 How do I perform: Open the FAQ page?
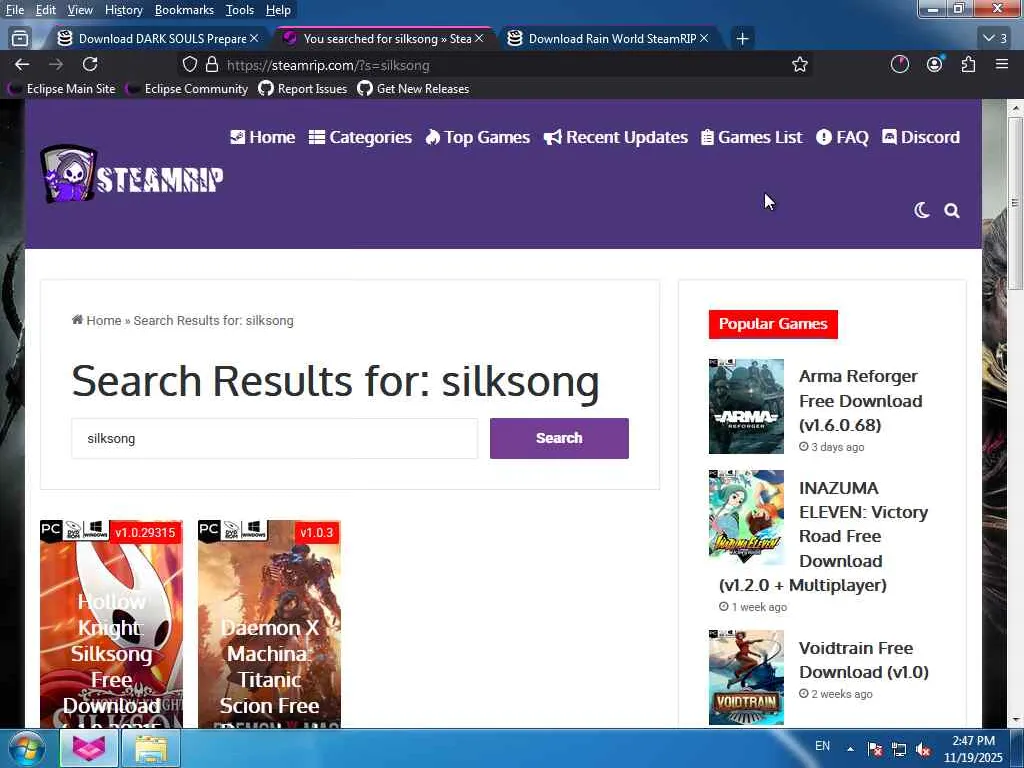pos(842,137)
